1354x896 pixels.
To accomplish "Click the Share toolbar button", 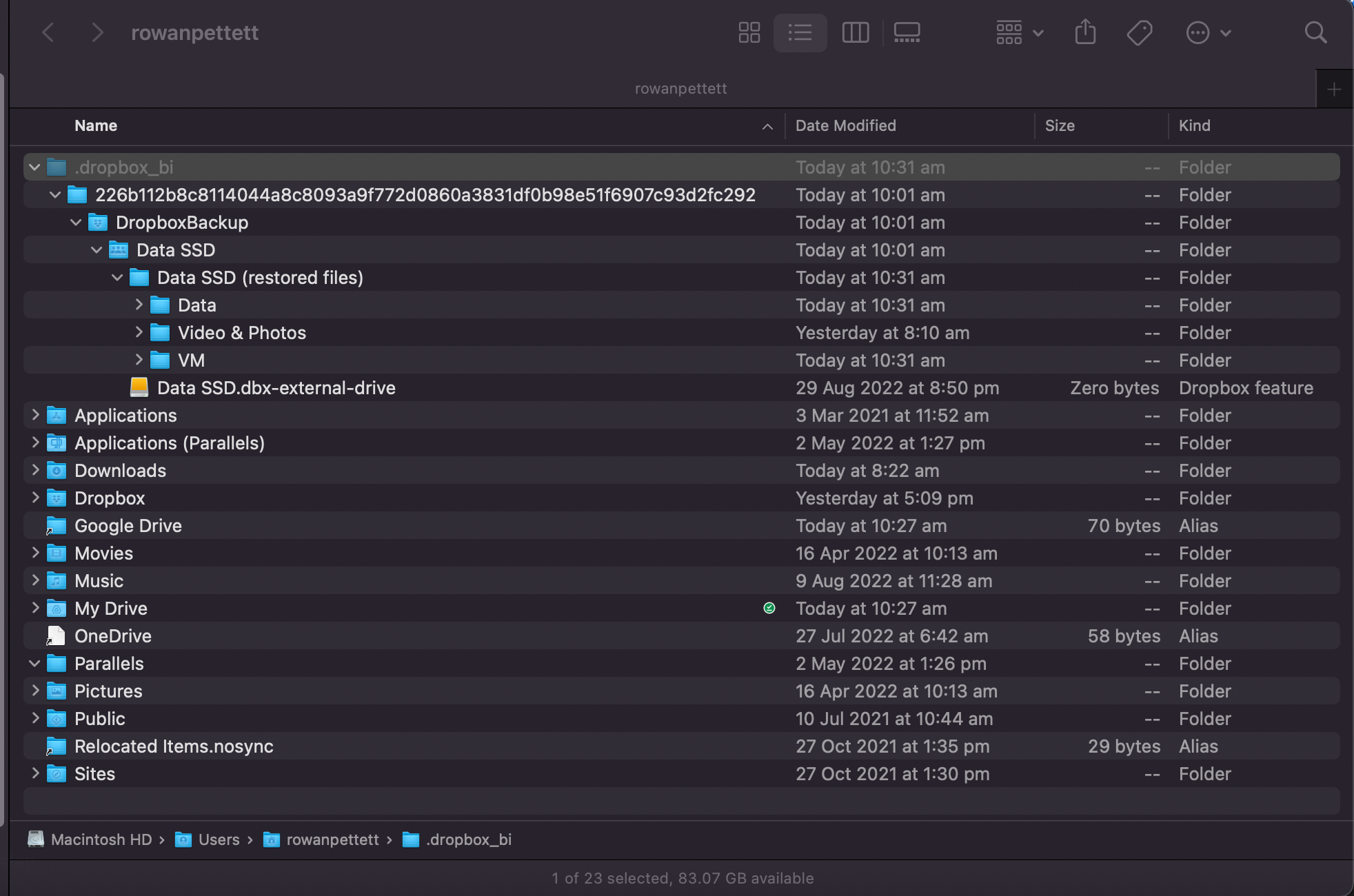I will point(1085,32).
